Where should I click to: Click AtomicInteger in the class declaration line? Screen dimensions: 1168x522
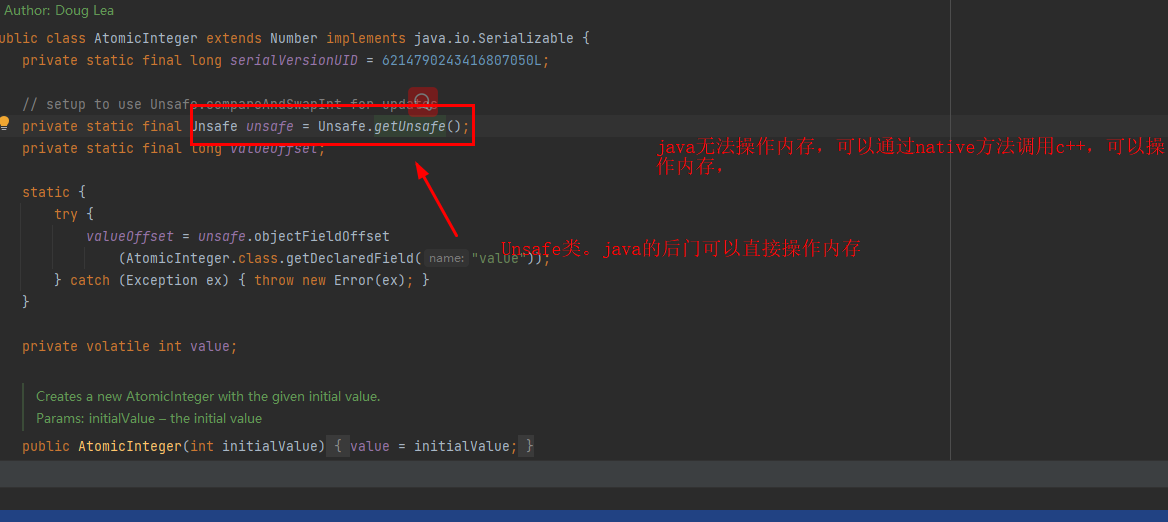pos(146,38)
